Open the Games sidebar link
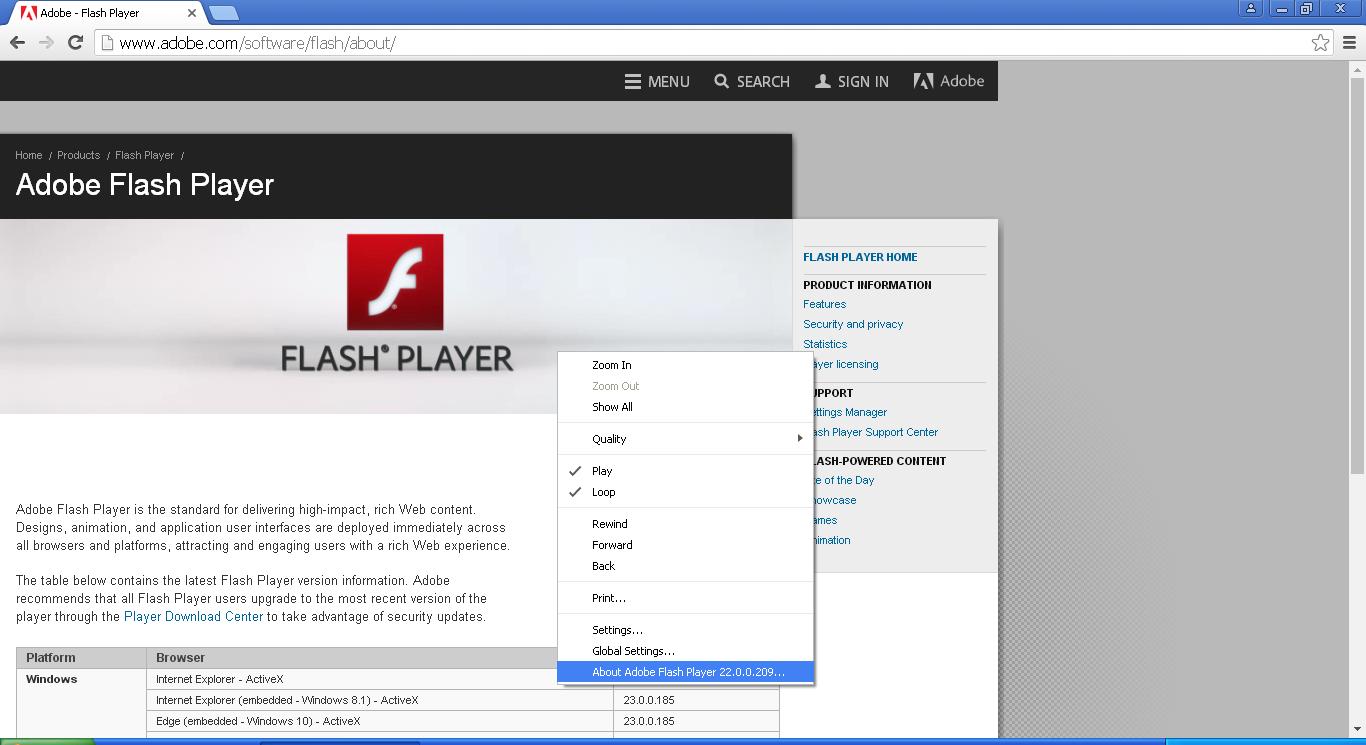Image resolution: width=1366 pixels, height=745 pixels. click(826, 520)
